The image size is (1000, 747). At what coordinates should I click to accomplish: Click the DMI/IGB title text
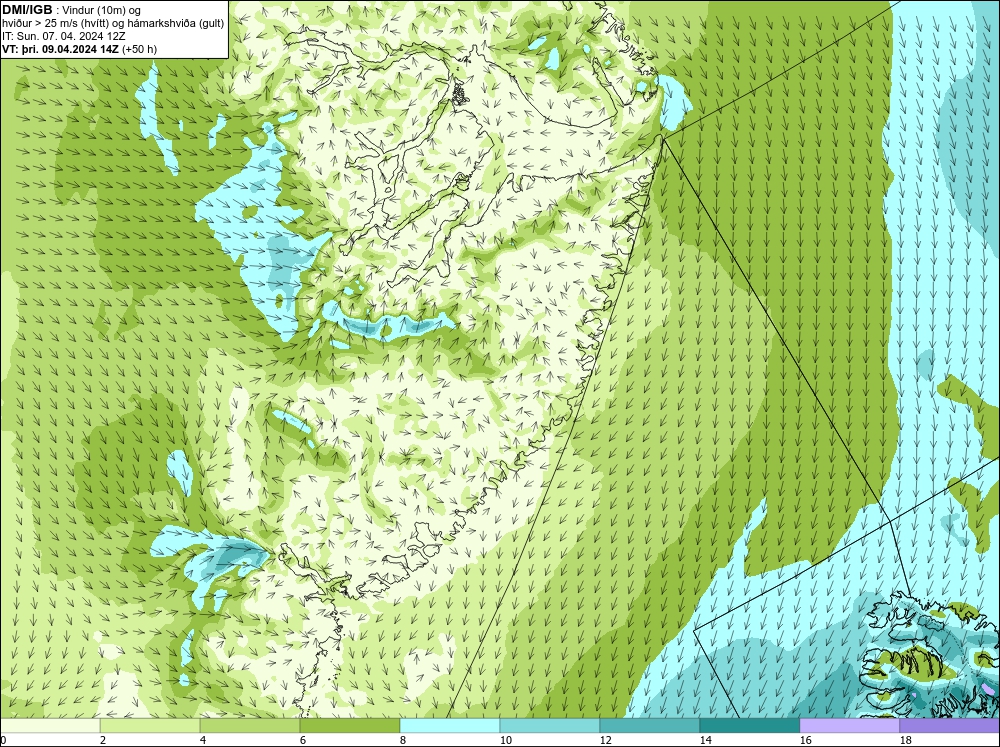click(x=27, y=10)
